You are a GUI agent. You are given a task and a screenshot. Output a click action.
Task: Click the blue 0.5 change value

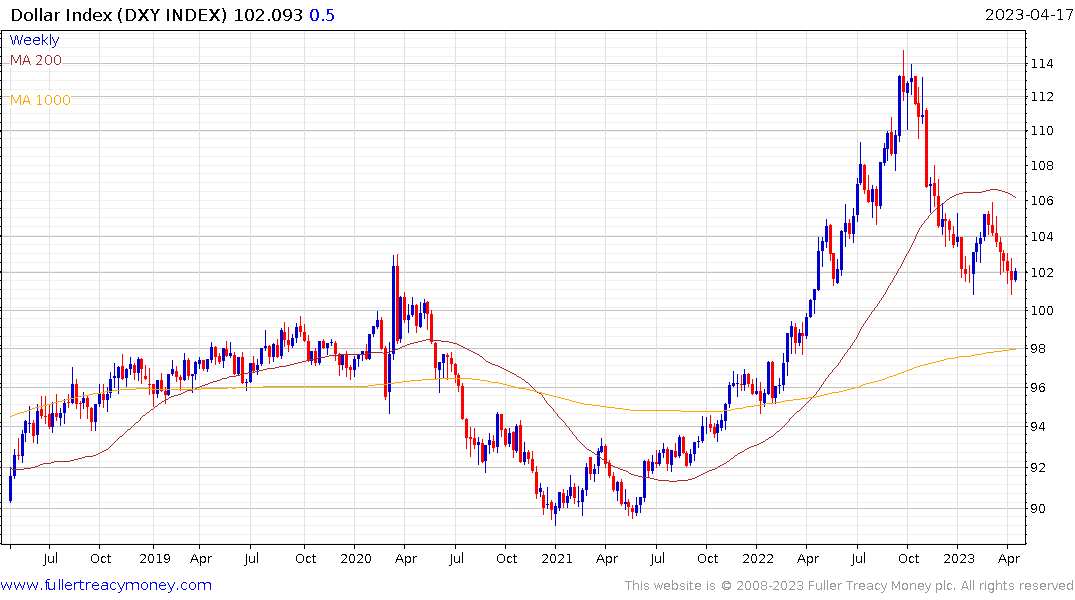(322, 15)
